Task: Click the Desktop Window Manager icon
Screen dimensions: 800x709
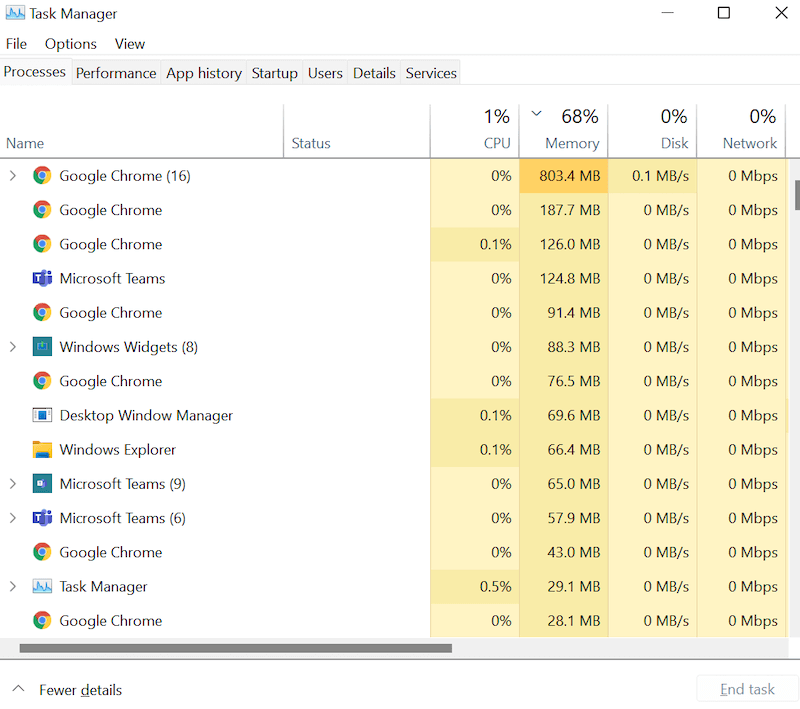Action: [42, 415]
